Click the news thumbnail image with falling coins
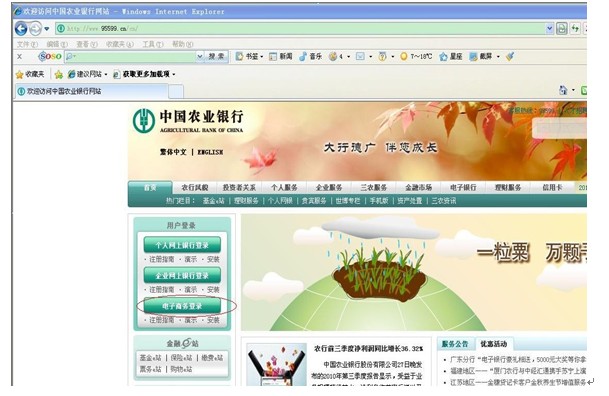This screenshot has width=609, height=396. (277, 364)
